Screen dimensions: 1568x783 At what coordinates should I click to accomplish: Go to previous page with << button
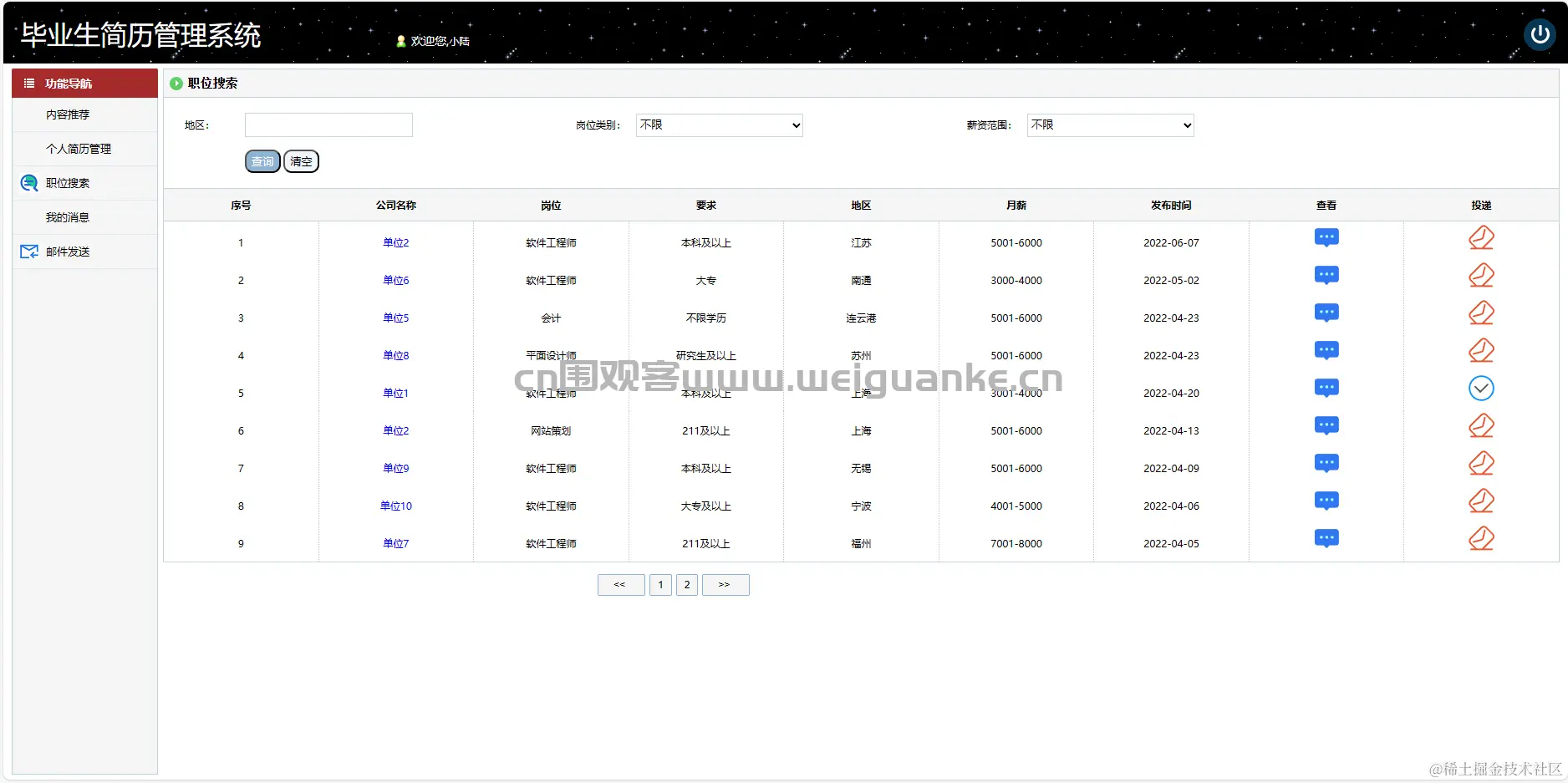click(x=621, y=585)
